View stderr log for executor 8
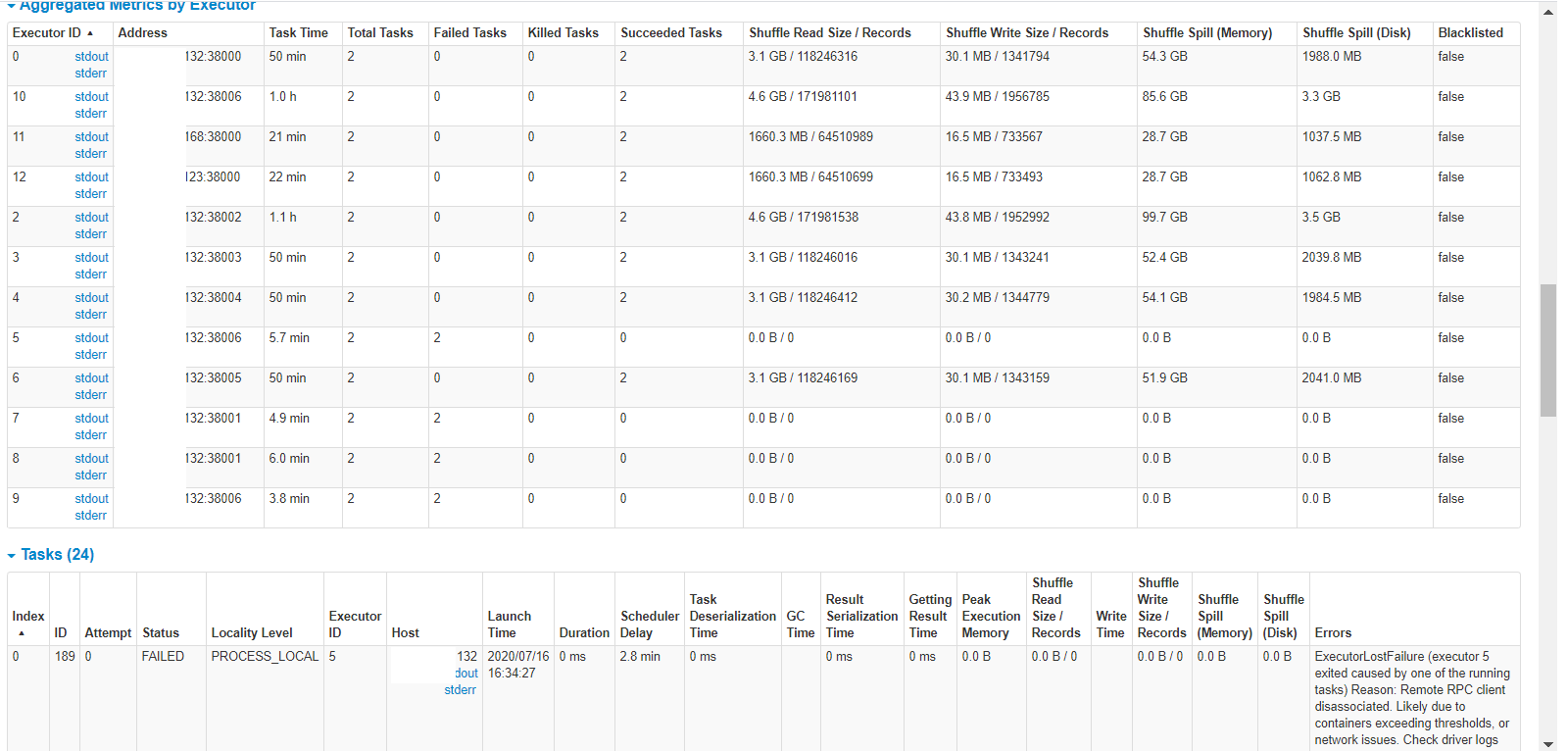The height and width of the screenshot is (751, 1568). tap(91, 476)
